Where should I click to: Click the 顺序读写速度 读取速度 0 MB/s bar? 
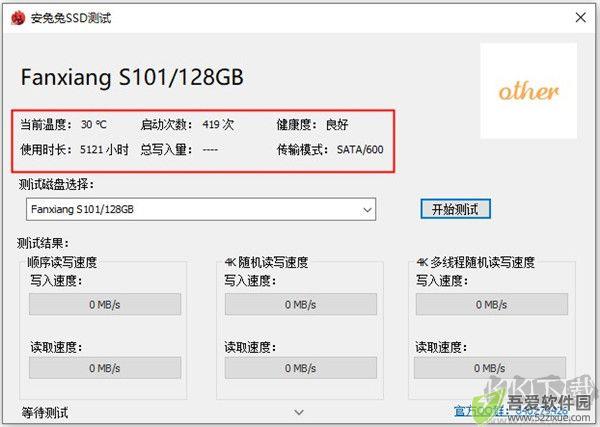pos(105,368)
